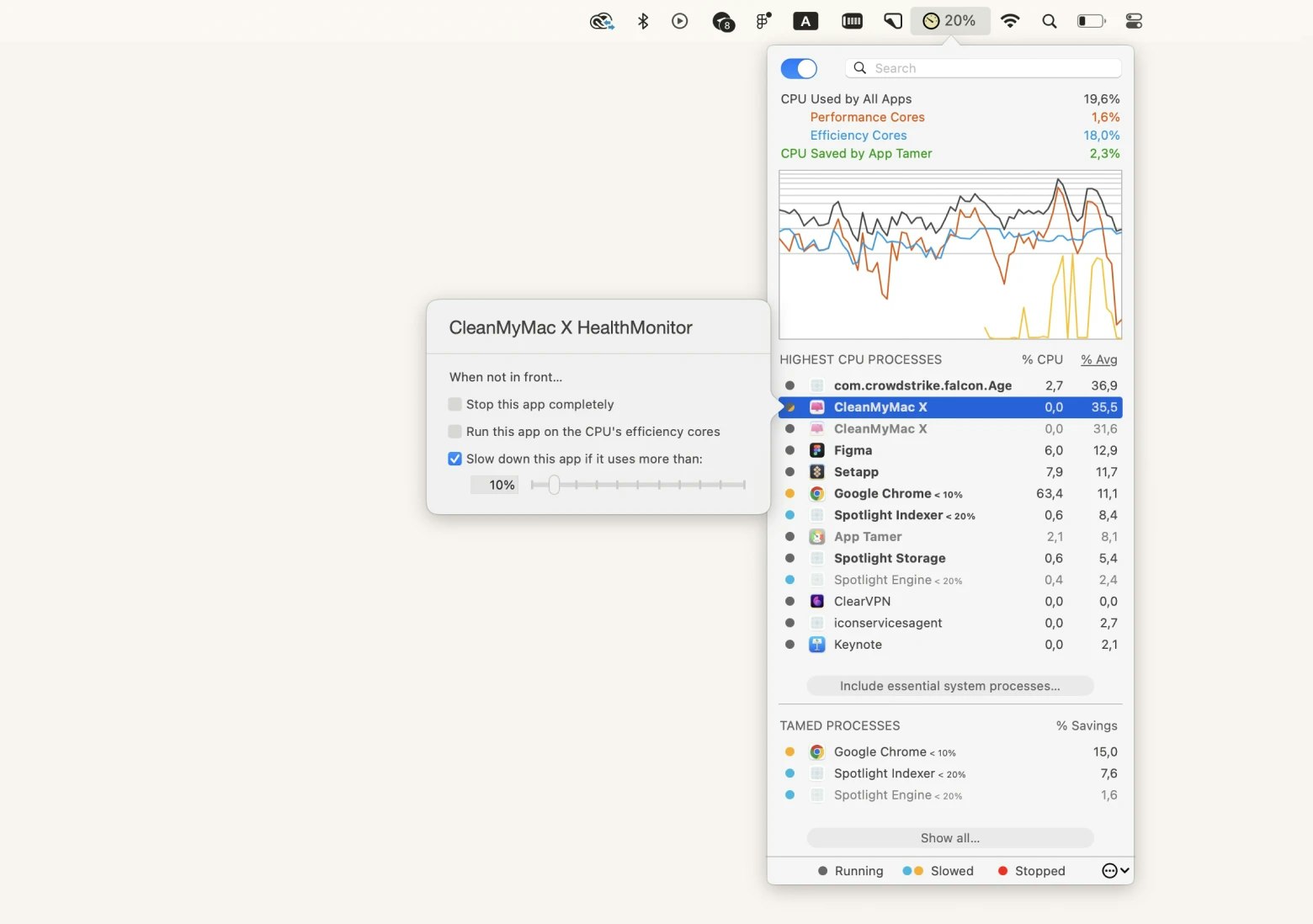Select the com.crowdstrike.falcon.Age process row
Image resolution: width=1313 pixels, height=924 pixels.
pyautogui.click(x=950, y=385)
